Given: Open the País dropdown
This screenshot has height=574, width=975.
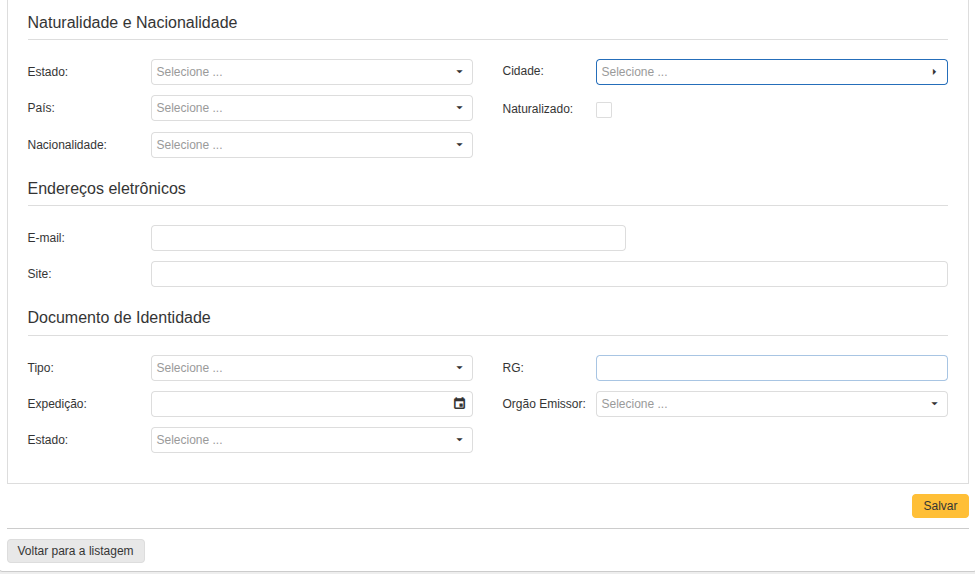Looking at the screenshot, I should pos(311,108).
